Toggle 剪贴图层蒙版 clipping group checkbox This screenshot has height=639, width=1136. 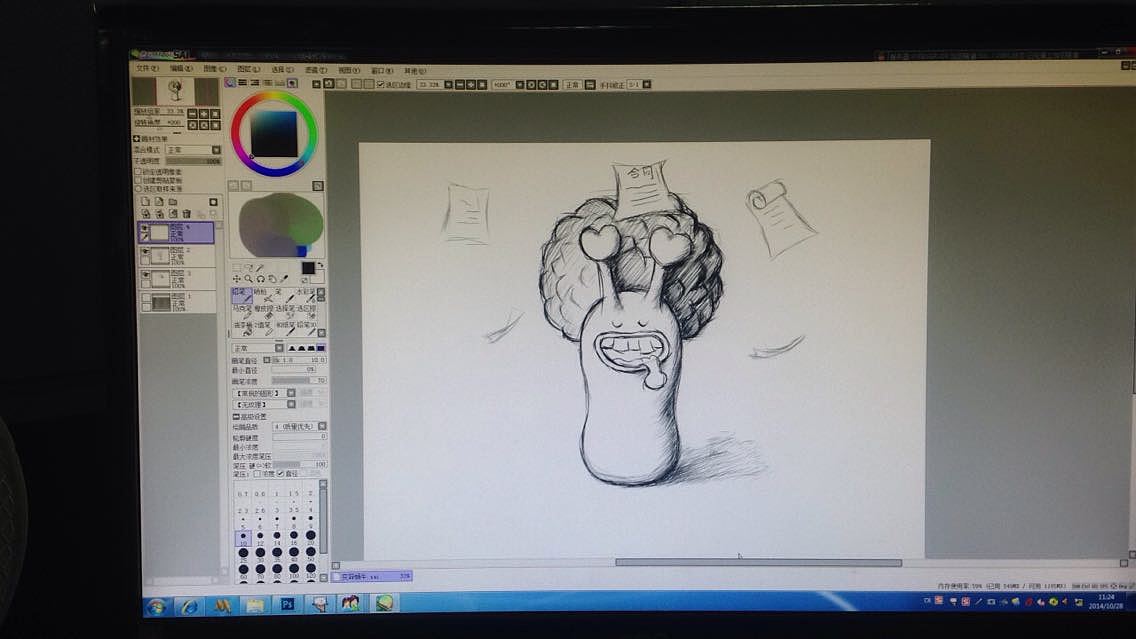[138, 180]
